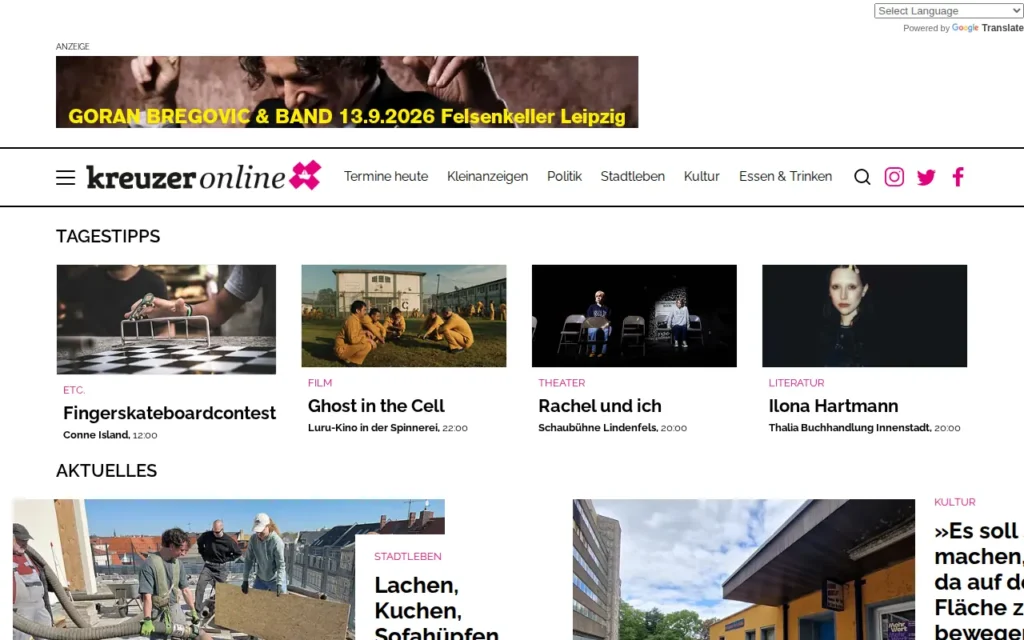Click the FILM category label
The width and height of the screenshot is (1024, 640).
pos(320,383)
